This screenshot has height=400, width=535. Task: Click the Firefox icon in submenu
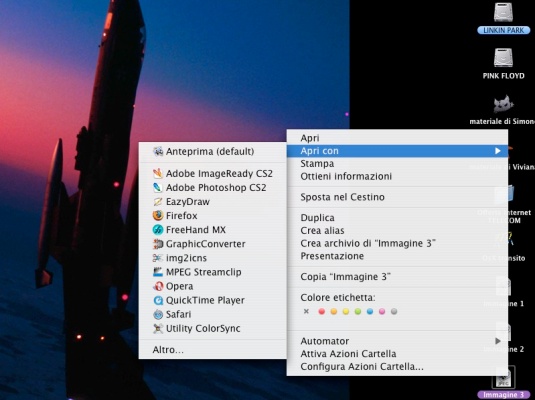tap(158, 216)
